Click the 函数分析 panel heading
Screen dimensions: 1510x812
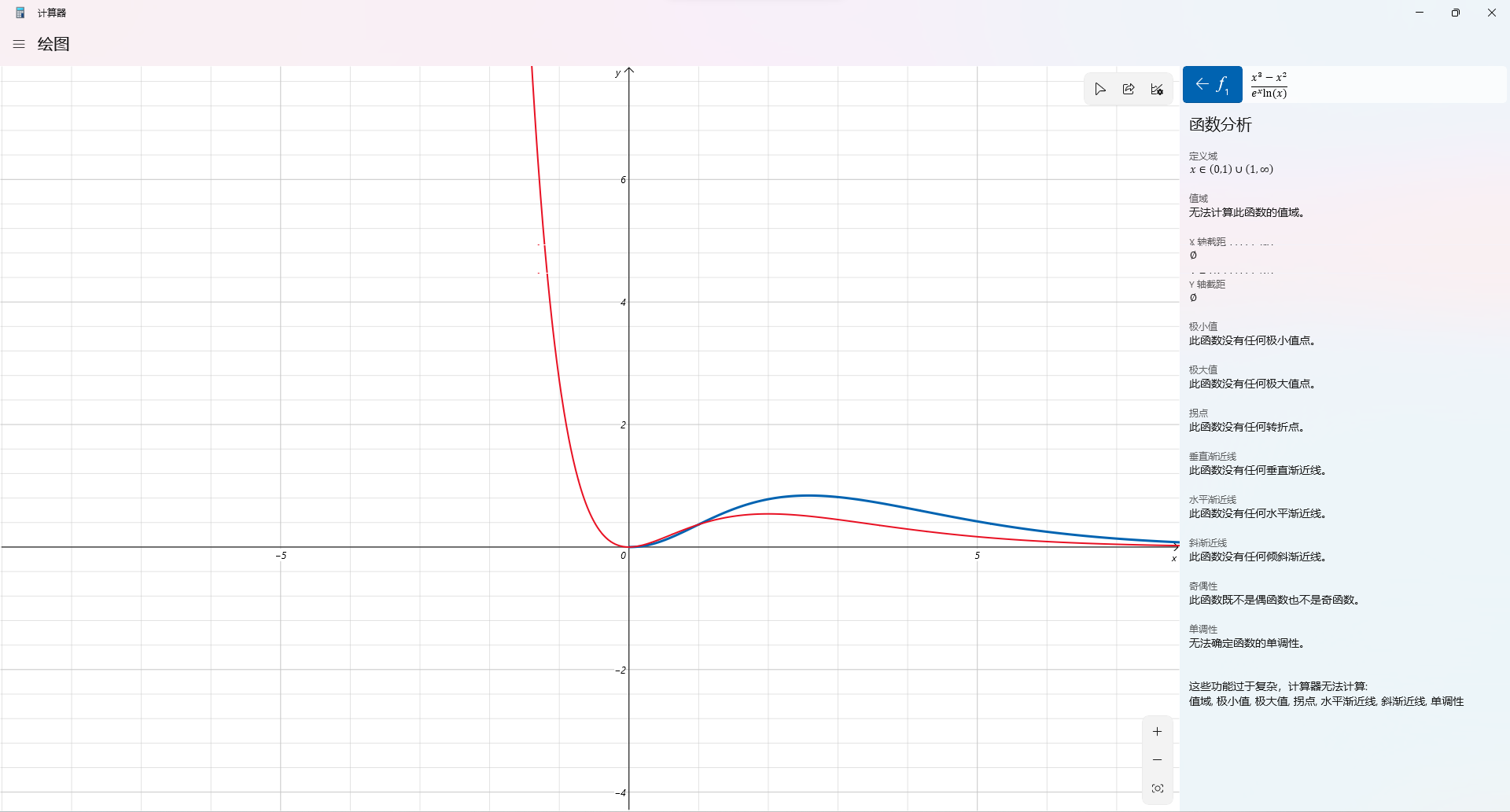pyautogui.click(x=1220, y=124)
